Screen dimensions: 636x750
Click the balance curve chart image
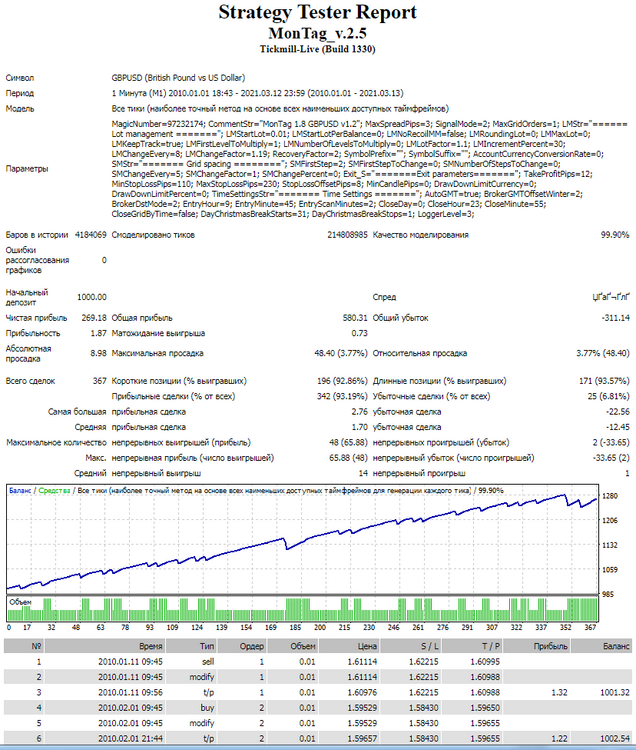click(303, 539)
